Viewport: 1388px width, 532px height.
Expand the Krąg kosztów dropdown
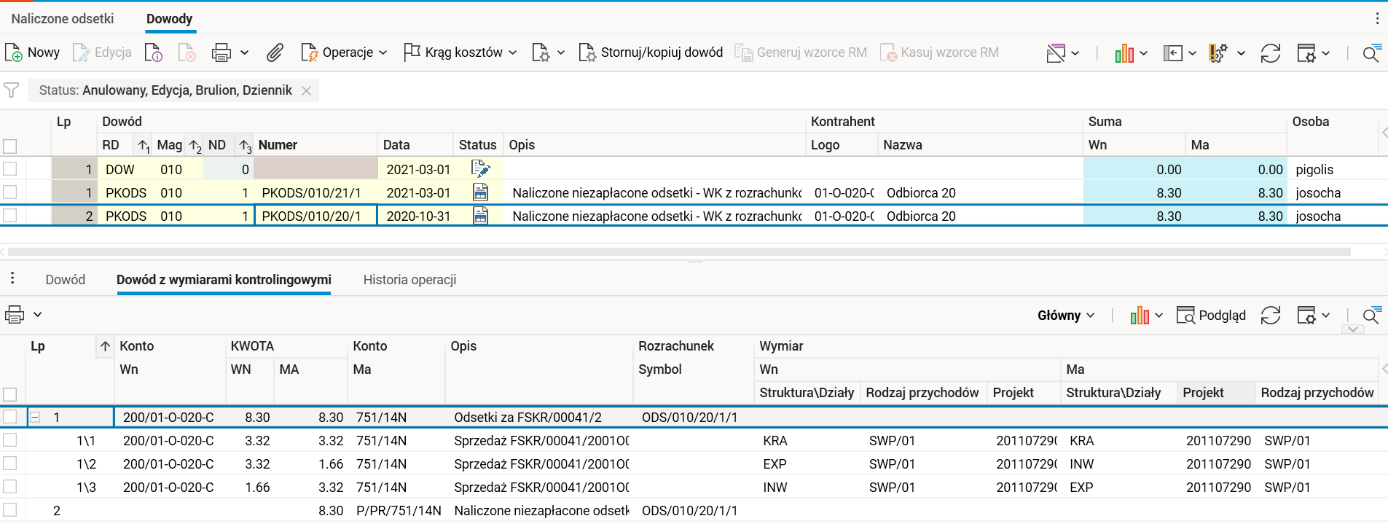click(460, 53)
